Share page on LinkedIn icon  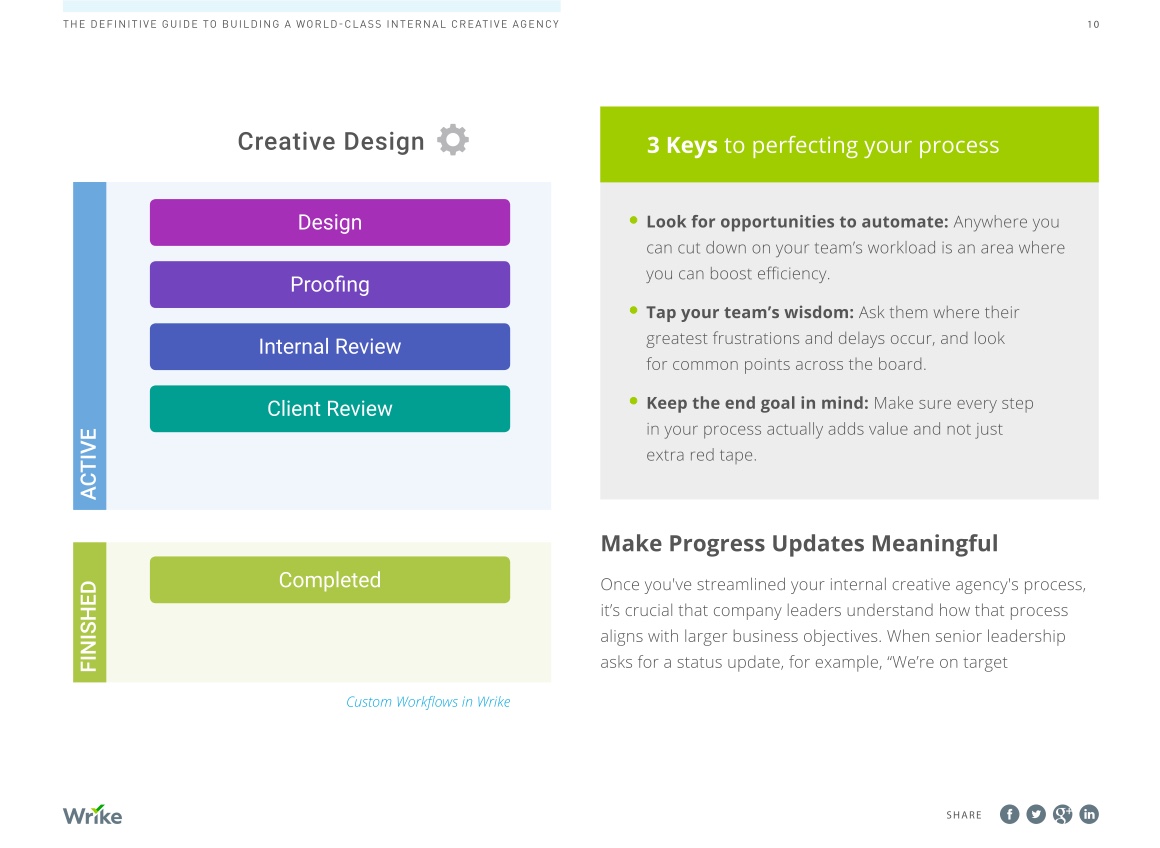coord(1089,814)
